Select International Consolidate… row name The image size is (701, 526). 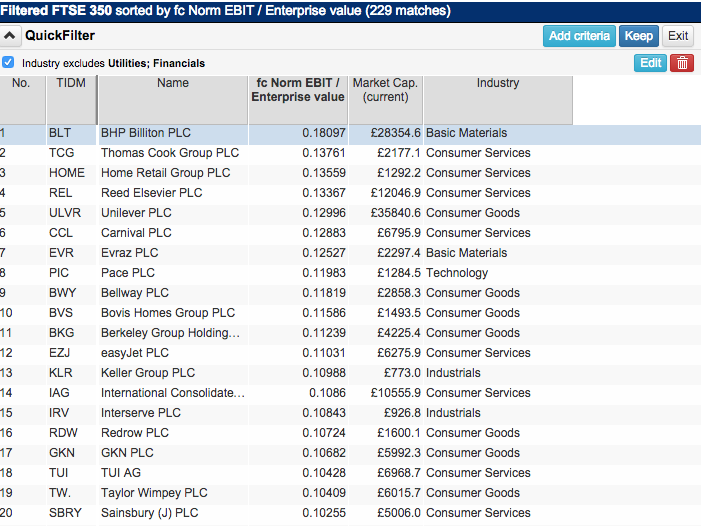[x=173, y=393]
